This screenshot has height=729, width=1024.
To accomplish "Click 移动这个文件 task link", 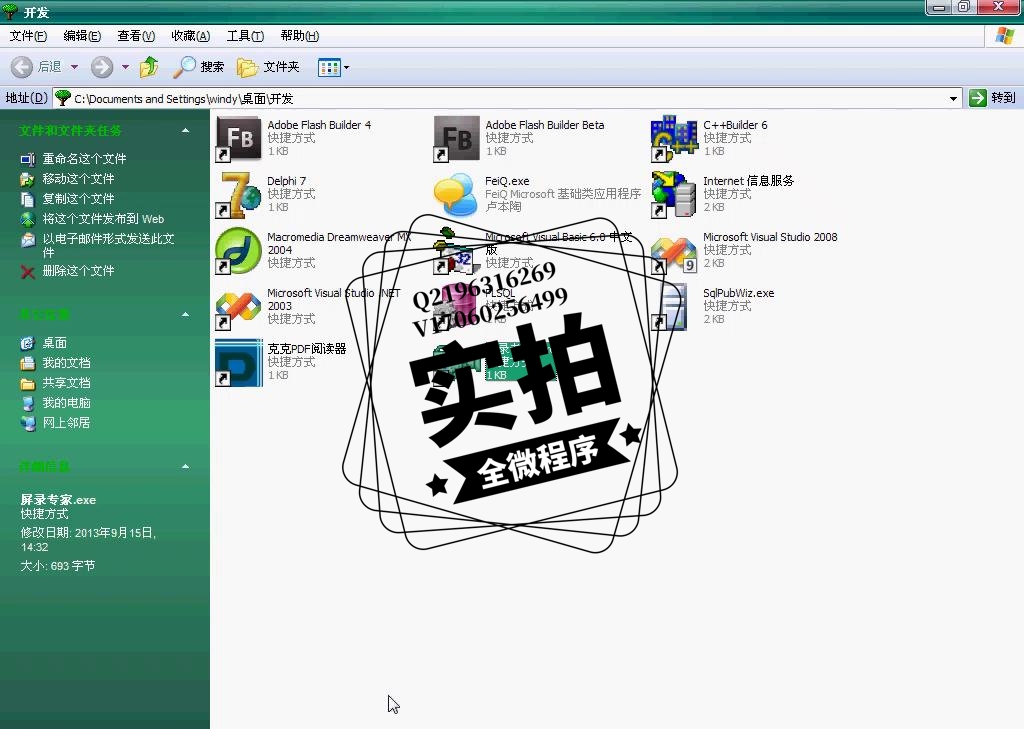I will click(78, 179).
